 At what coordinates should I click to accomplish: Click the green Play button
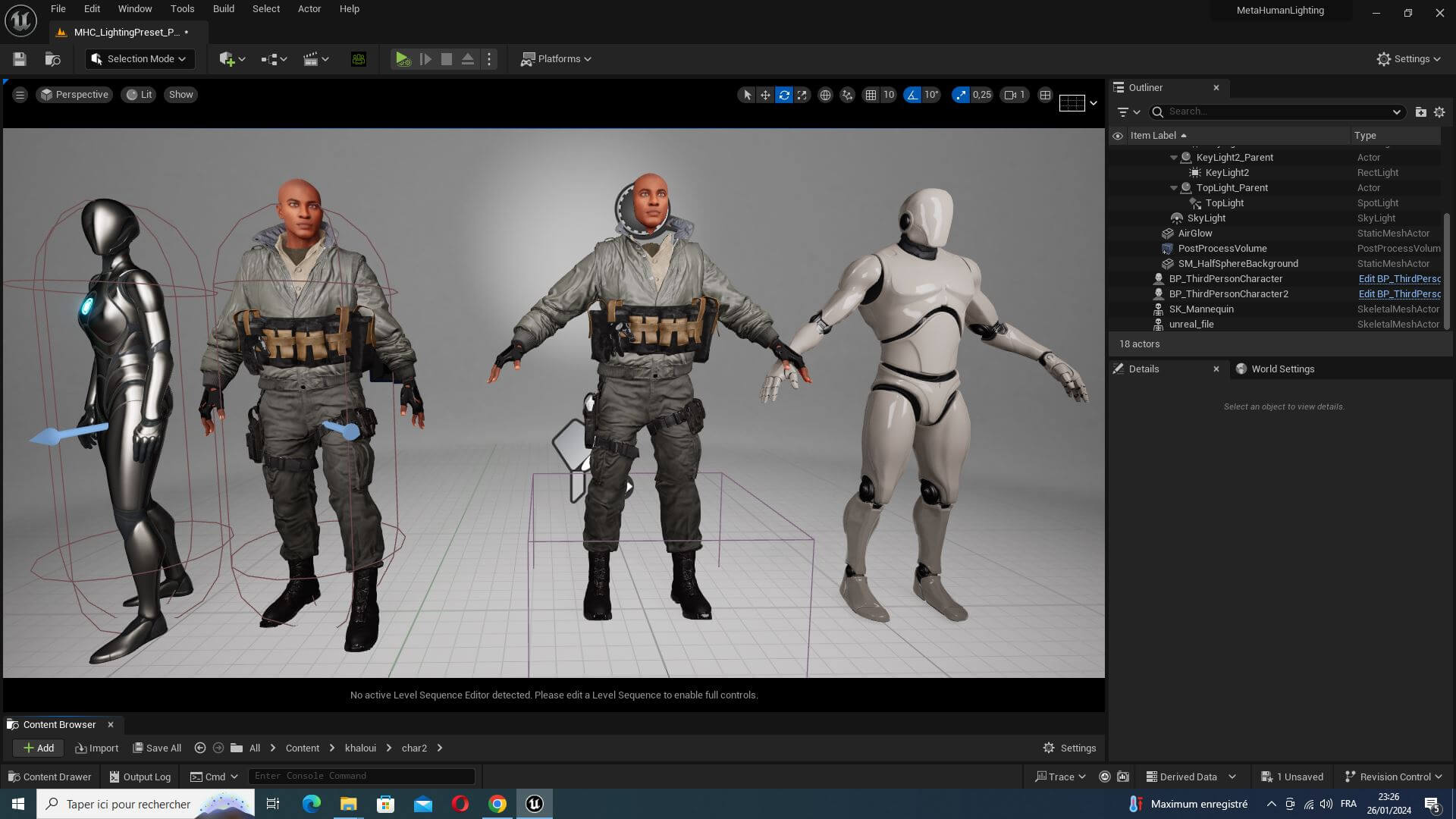coord(403,59)
